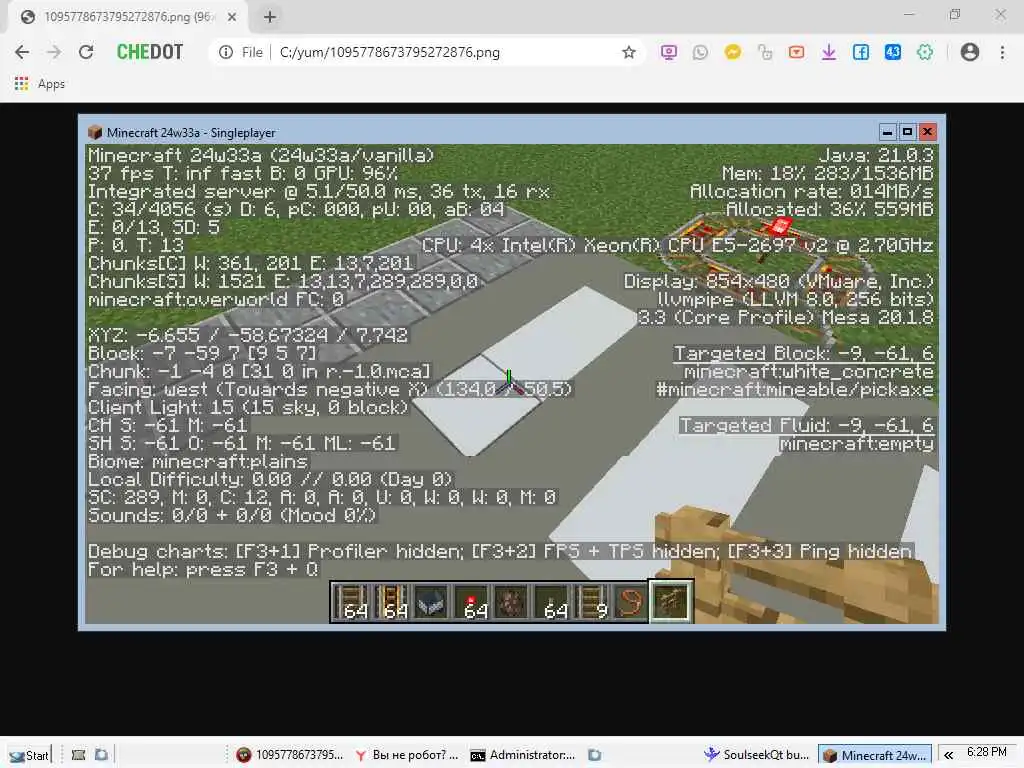The height and width of the screenshot is (768, 1024).
Task: Click 'Targeted Fluid: -9, -61, 6' text
Action: pyautogui.click(x=807, y=426)
